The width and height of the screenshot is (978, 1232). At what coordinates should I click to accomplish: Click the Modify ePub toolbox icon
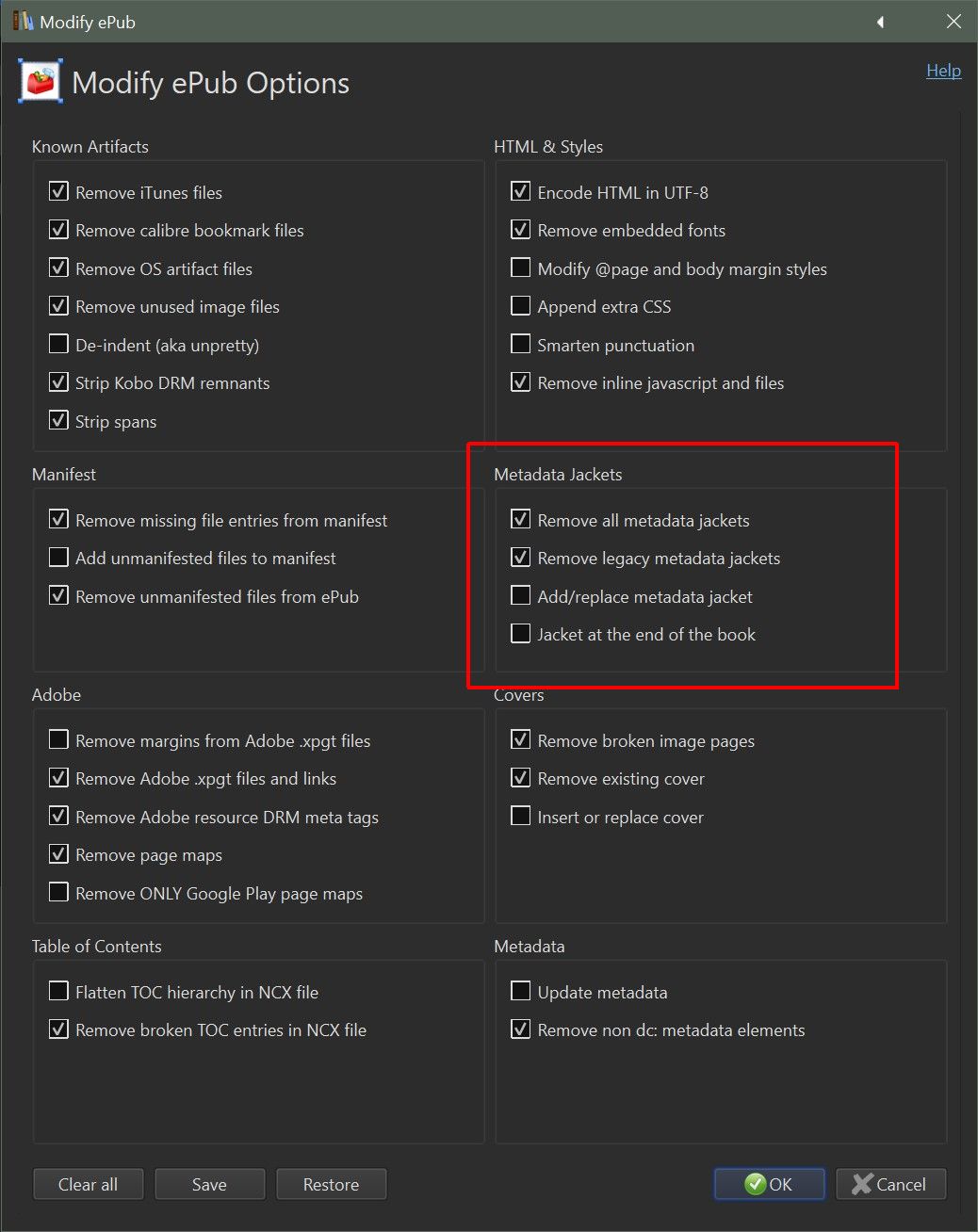point(41,82)
